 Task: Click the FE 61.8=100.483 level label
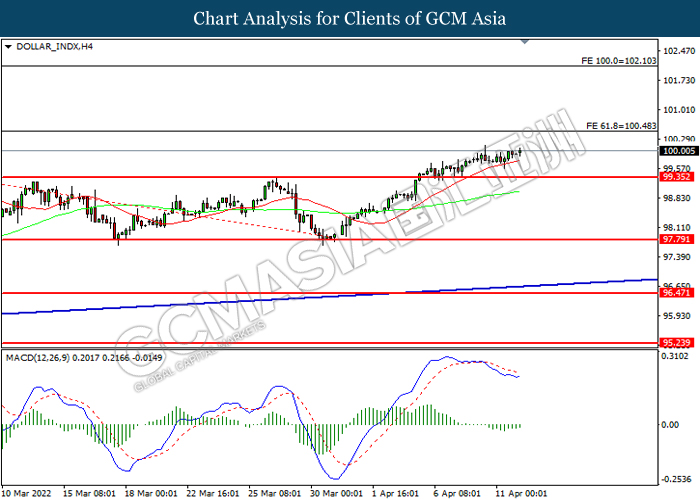621,126
